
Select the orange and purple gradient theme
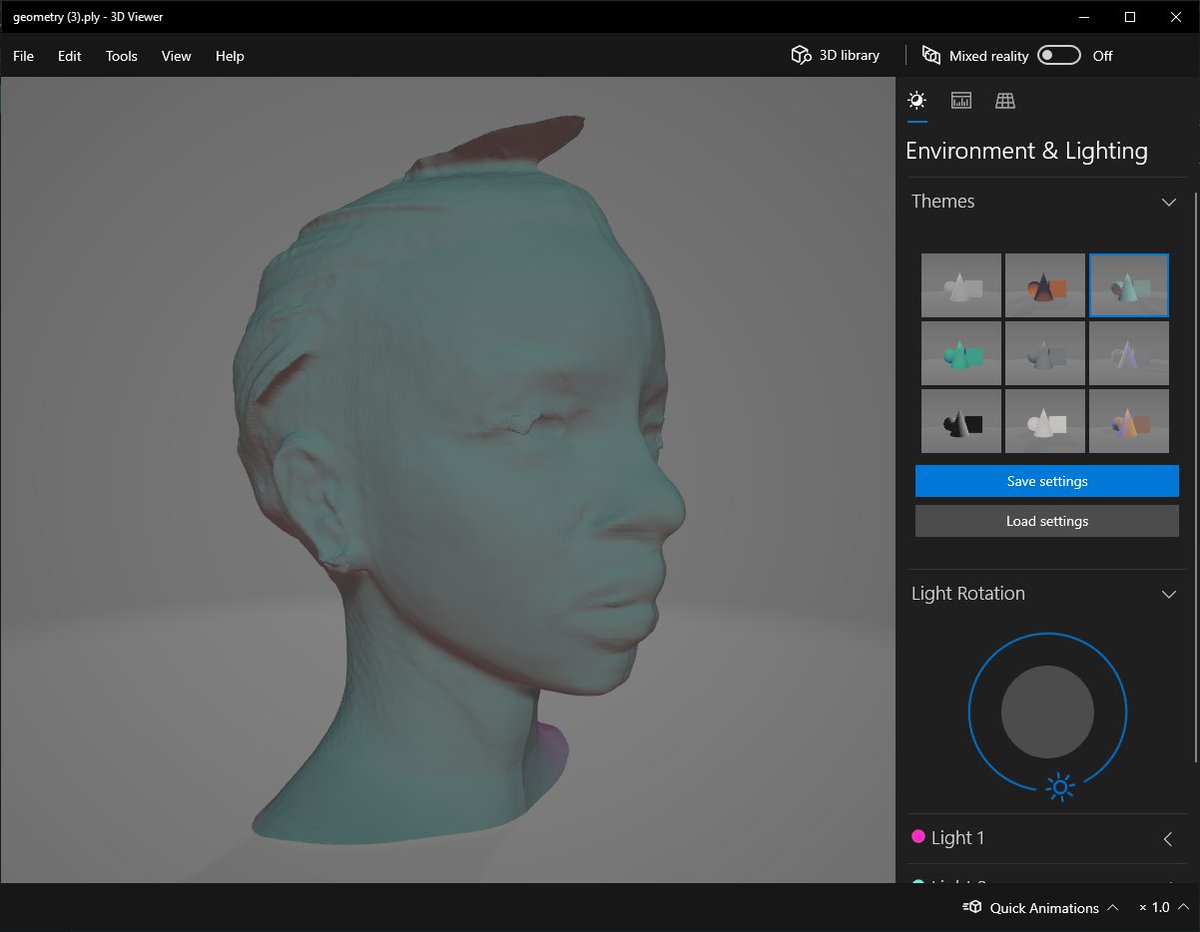1129,421
